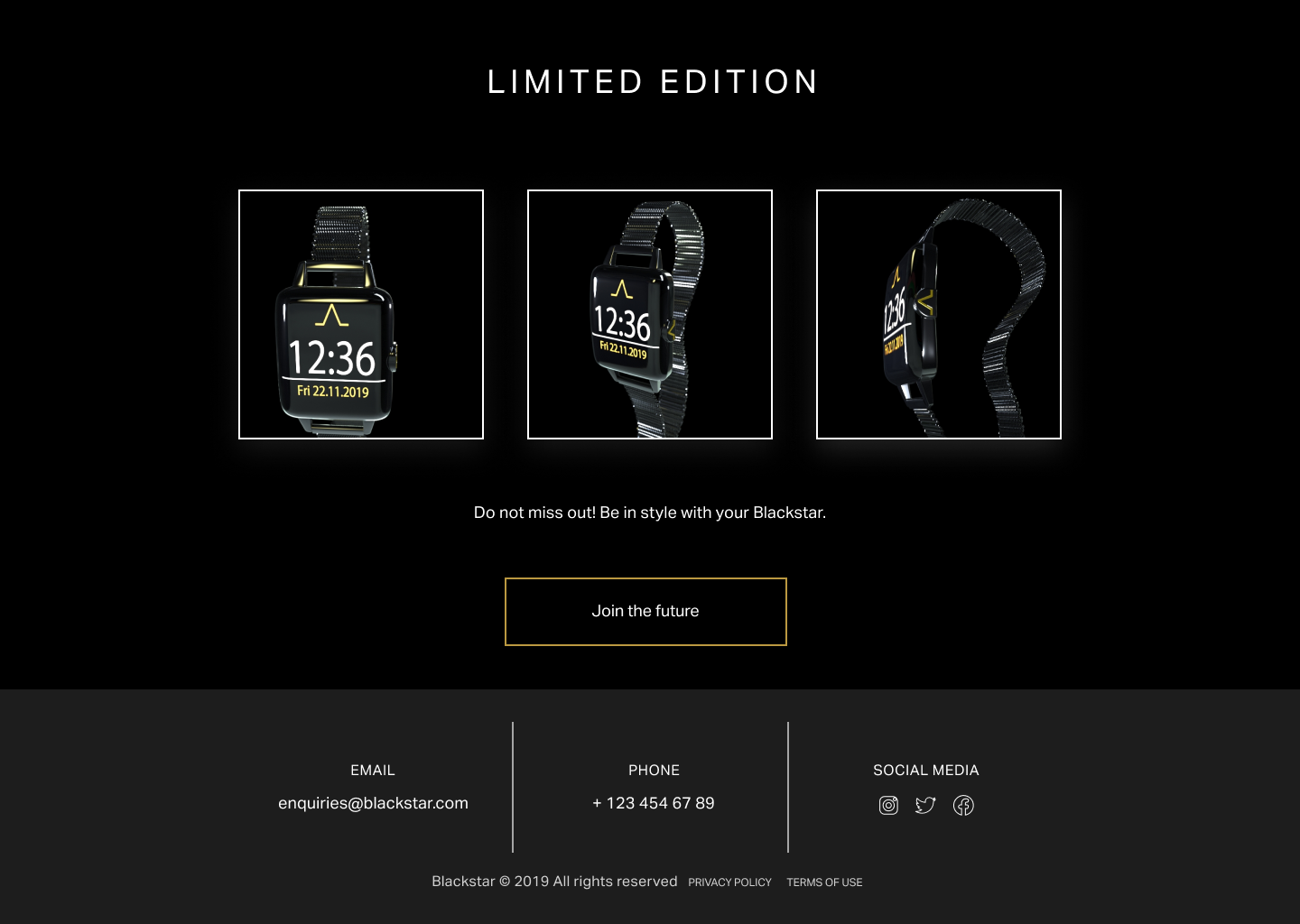Screen dimensions: 1300x924
Task: Open the Terms of Use link
Action: [x=824, y=882]
